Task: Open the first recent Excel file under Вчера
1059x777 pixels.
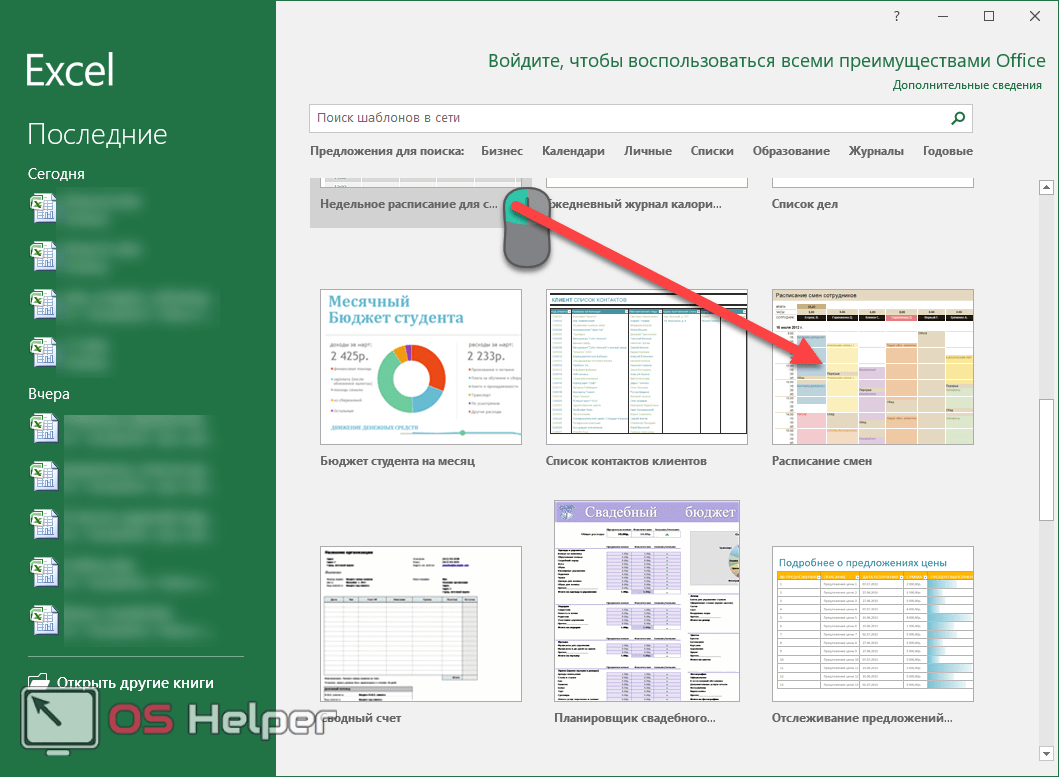Action: pyautogui.click(x=44, y=429)
